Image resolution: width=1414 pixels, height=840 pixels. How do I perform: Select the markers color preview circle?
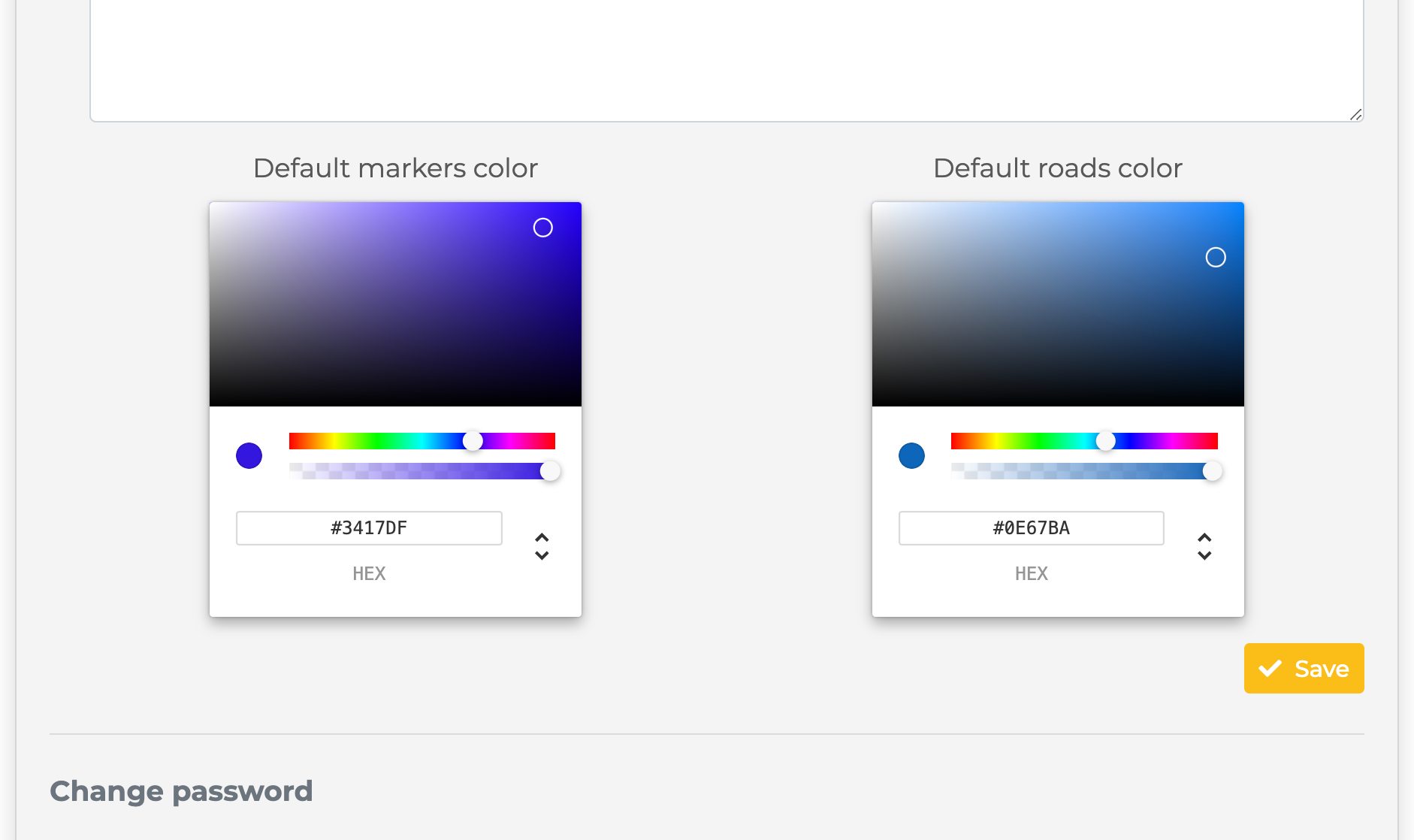249,455
